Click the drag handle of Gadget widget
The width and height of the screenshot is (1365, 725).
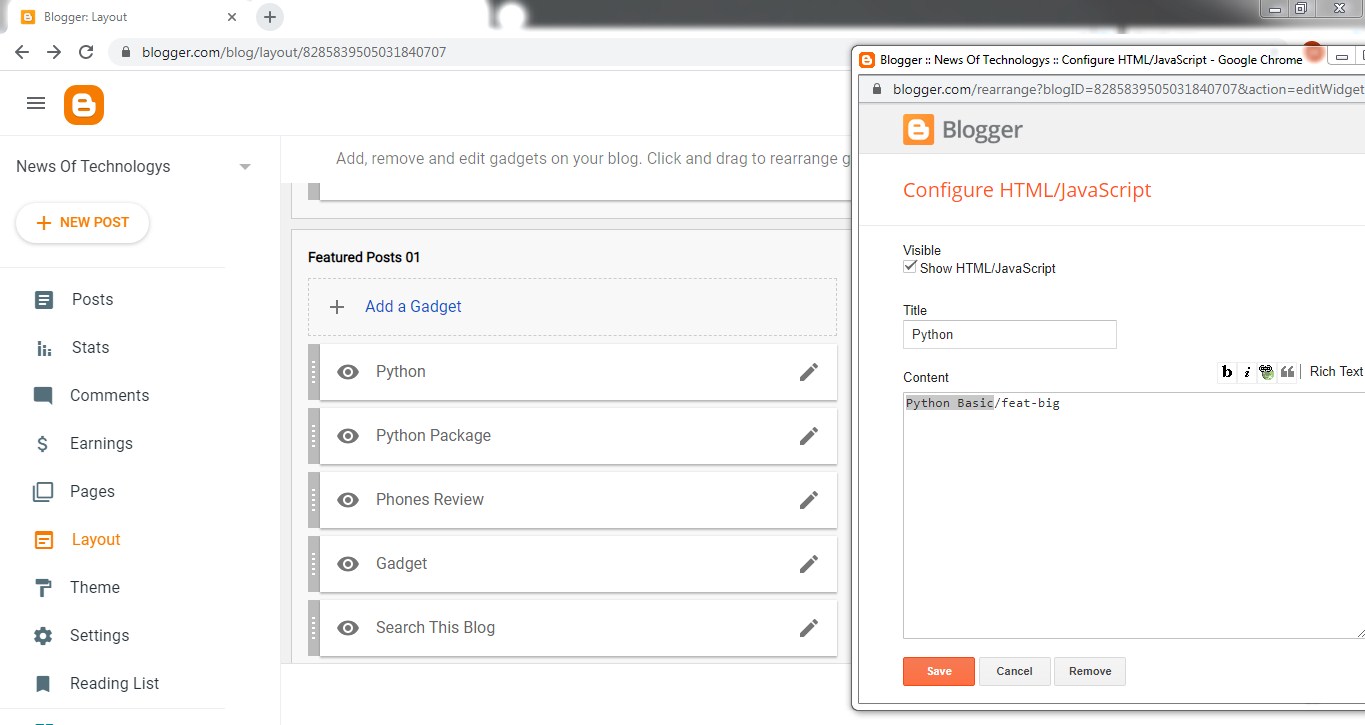point(313,564)
